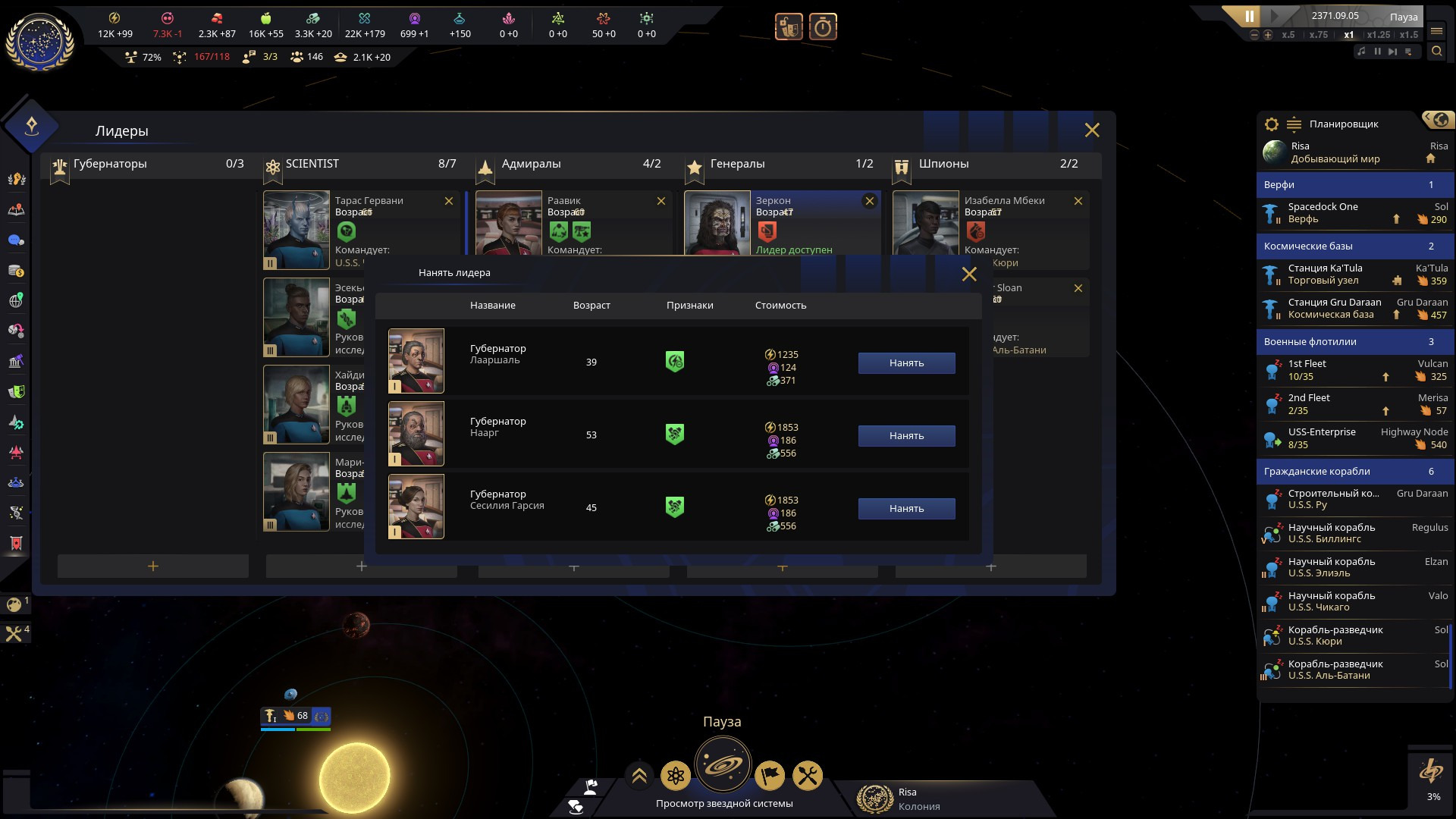This screenshot has width=1456, height=819.
Task: Sort hire list by Возраст column
Action: [591, 306]
